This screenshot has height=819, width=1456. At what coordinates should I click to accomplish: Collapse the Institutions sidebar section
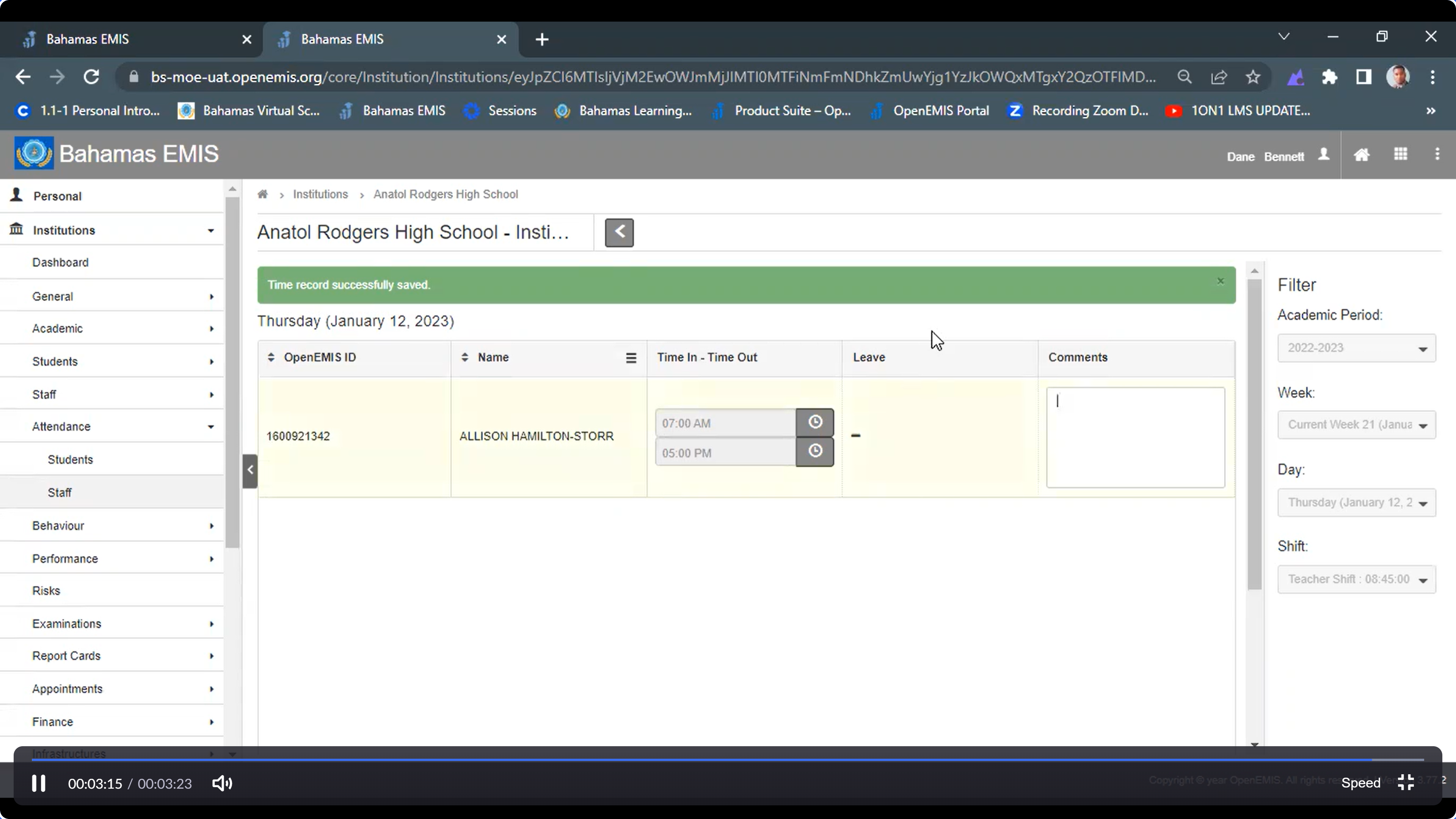pos(112,230)
